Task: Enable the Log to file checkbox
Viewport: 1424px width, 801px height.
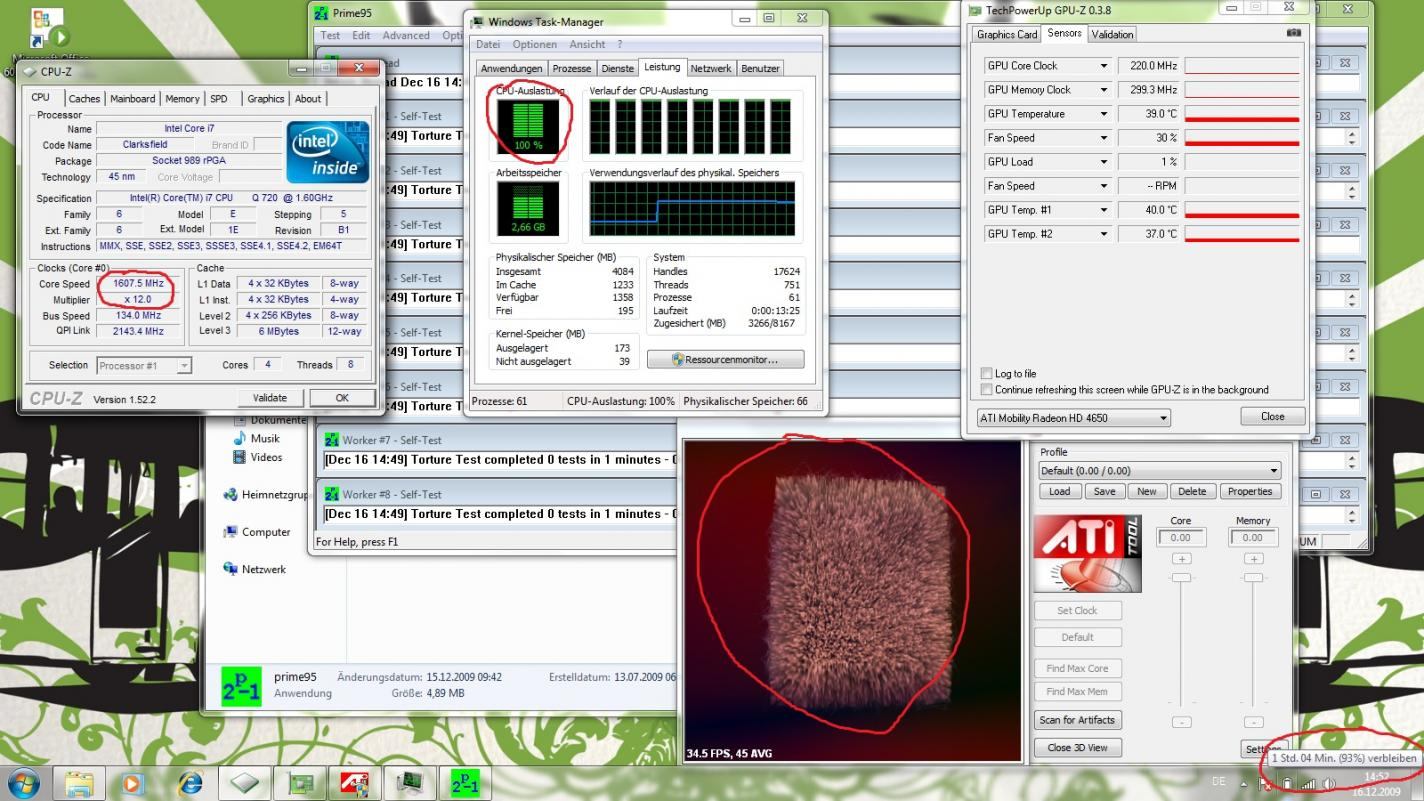Action: tap(988, 374)
